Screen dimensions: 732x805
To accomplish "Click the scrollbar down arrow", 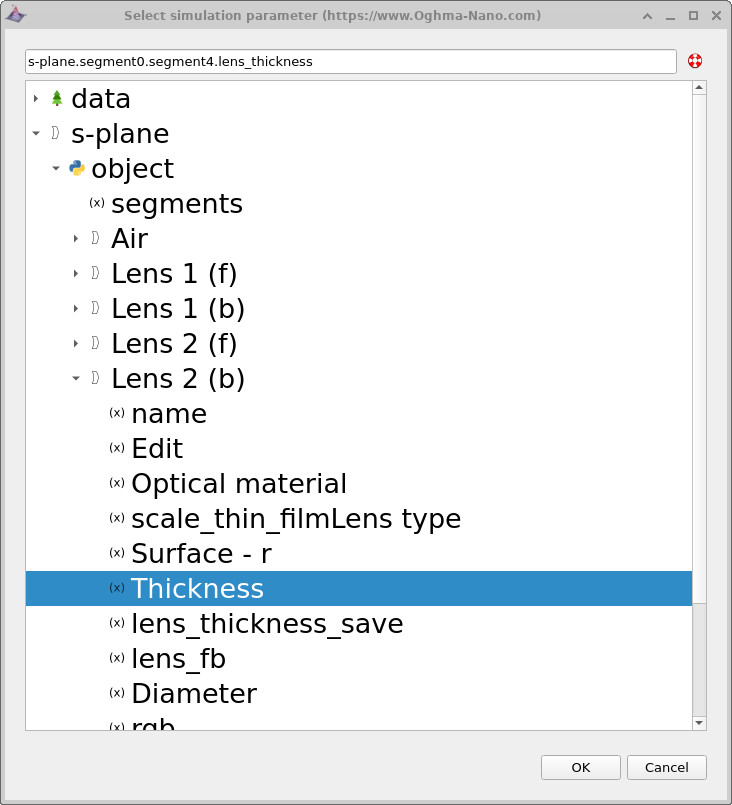I will (x=697, y=724).
